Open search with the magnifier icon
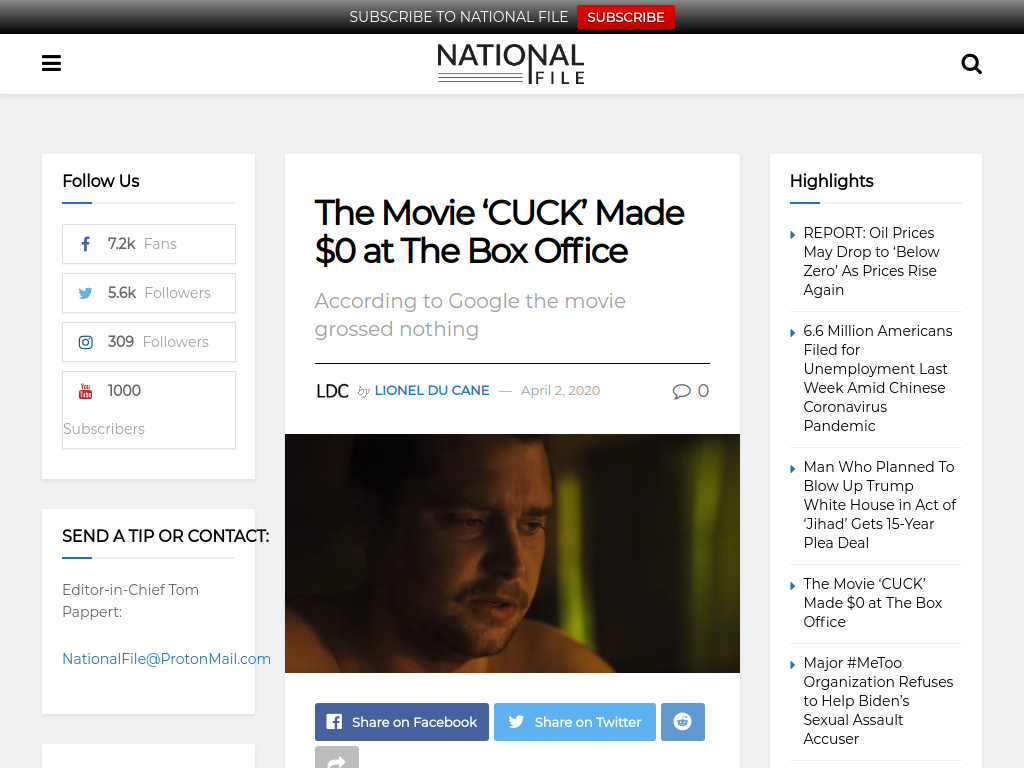Viewport: 1024px width, 768px height. point(971,64)
